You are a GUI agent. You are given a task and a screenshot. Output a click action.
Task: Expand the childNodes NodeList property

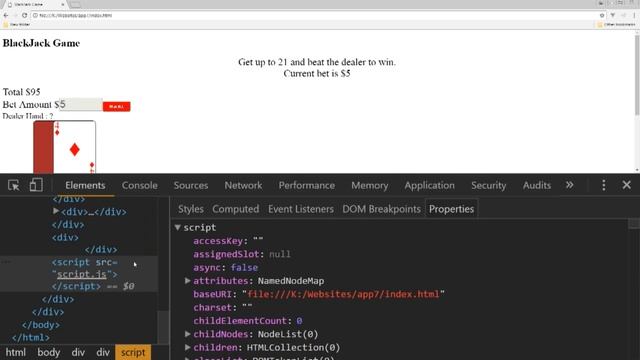click(187, 334)
